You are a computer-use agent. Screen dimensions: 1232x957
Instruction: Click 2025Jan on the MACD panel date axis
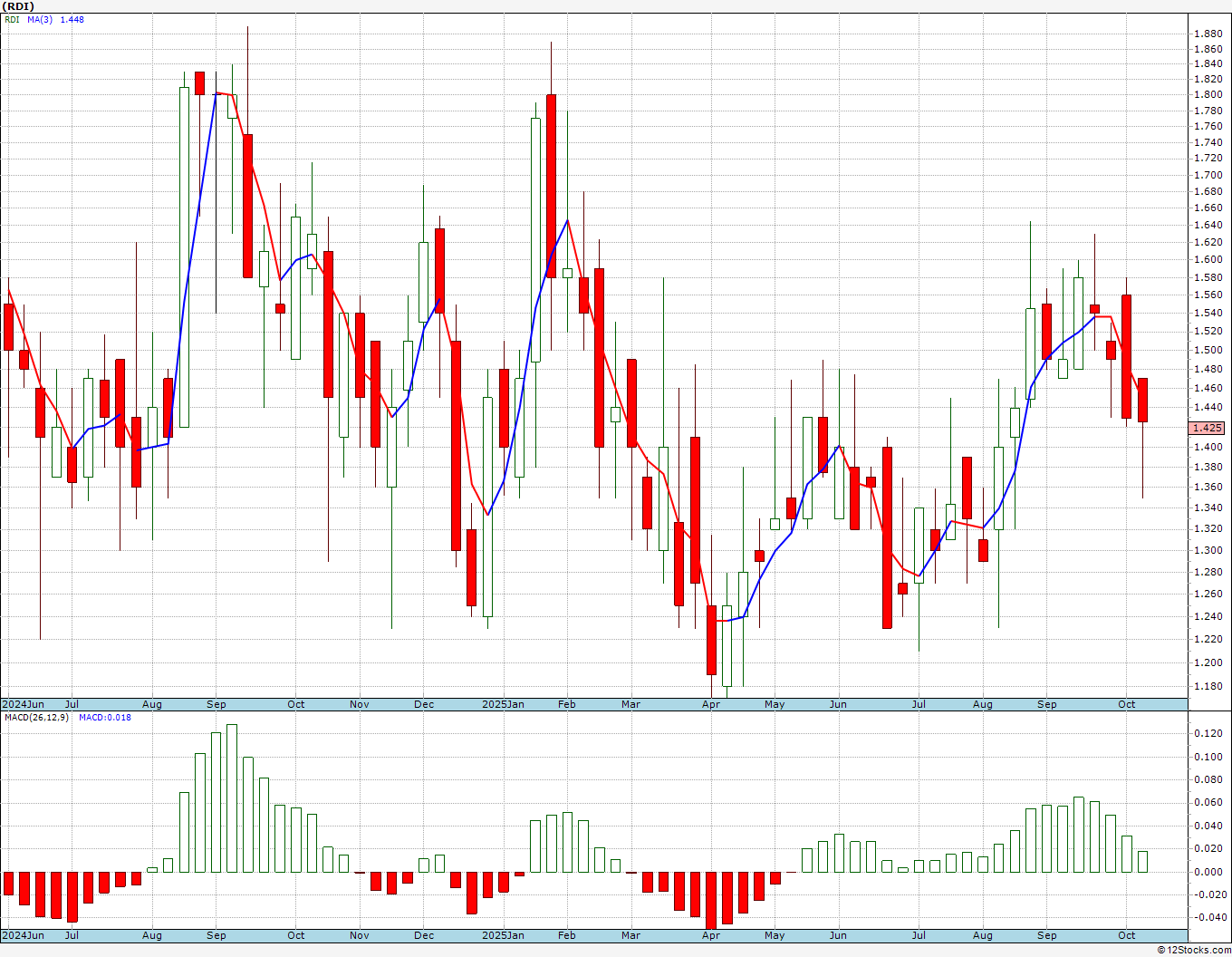pos(503,935)
